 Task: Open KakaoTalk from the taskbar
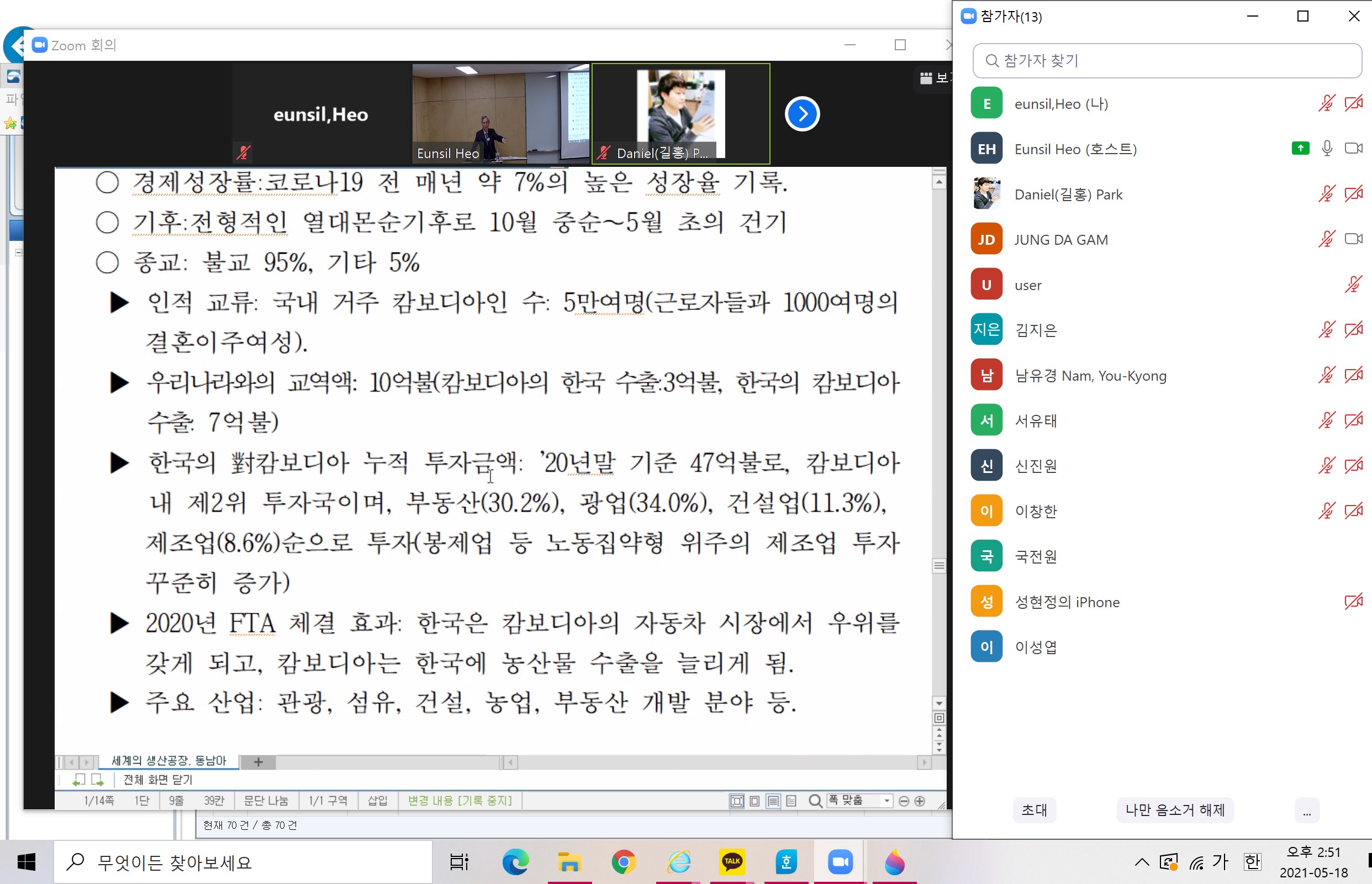[x=732, y=861]
